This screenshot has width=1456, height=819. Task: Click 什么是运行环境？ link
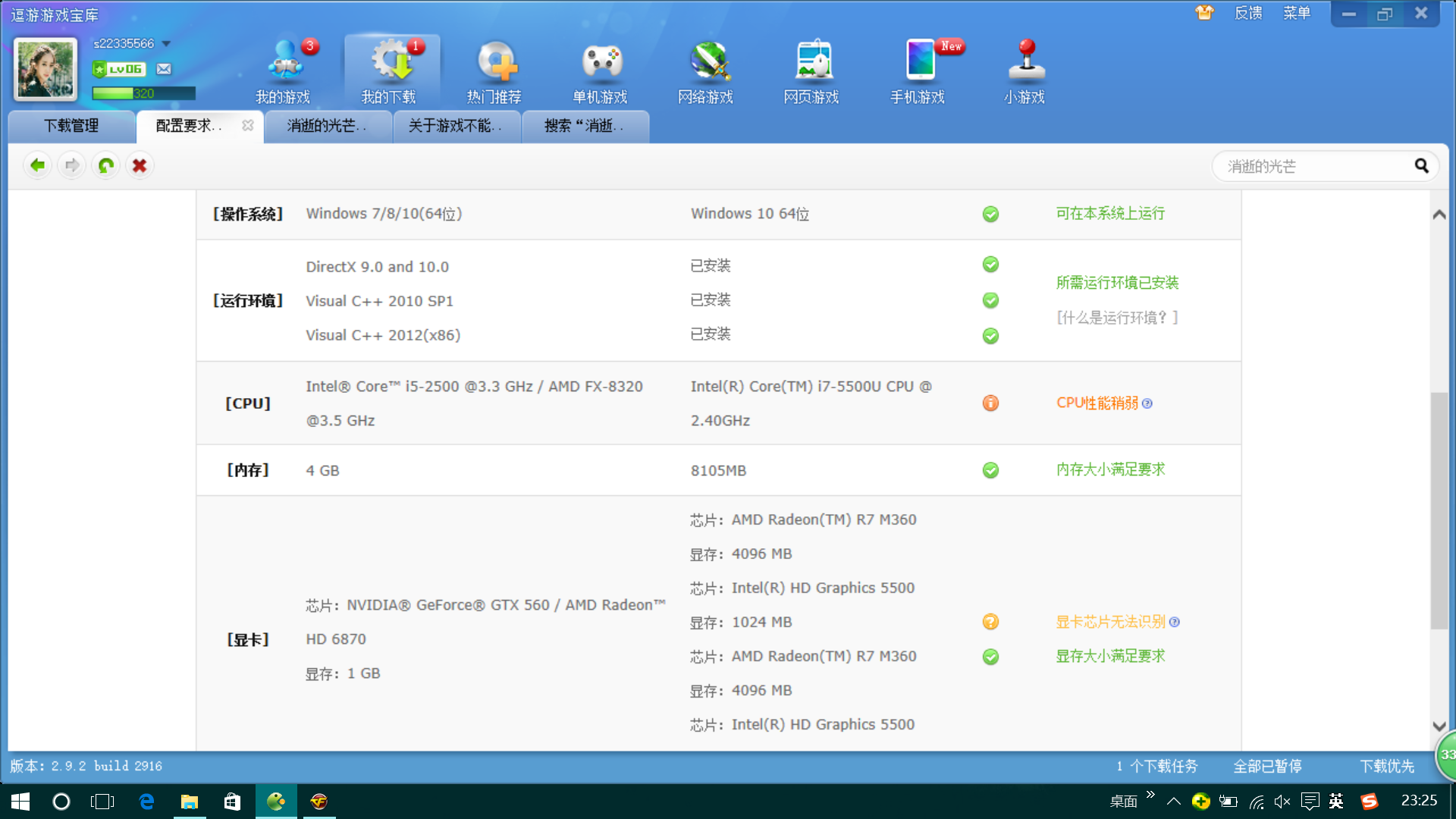1117,318
